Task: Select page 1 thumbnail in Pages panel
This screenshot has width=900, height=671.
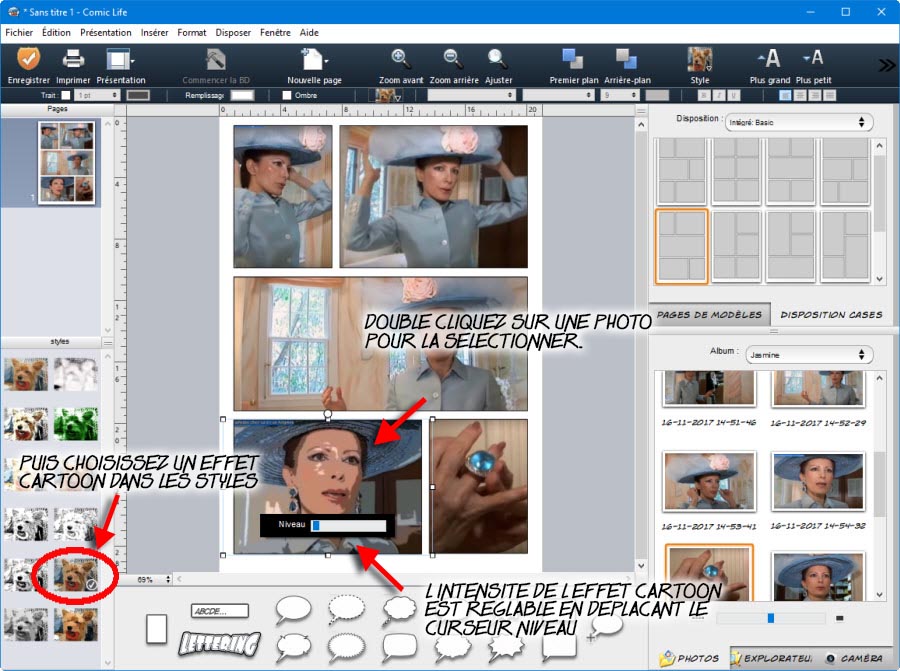Action: tap(66, 162)
